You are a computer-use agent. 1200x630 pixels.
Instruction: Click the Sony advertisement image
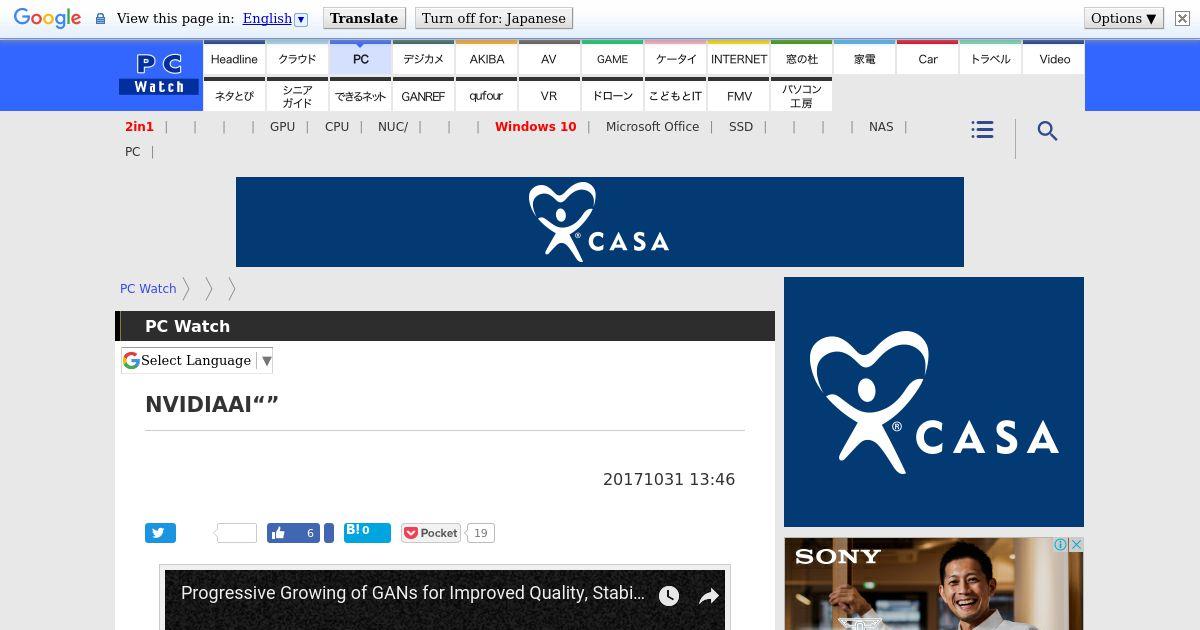click(934, 585)
